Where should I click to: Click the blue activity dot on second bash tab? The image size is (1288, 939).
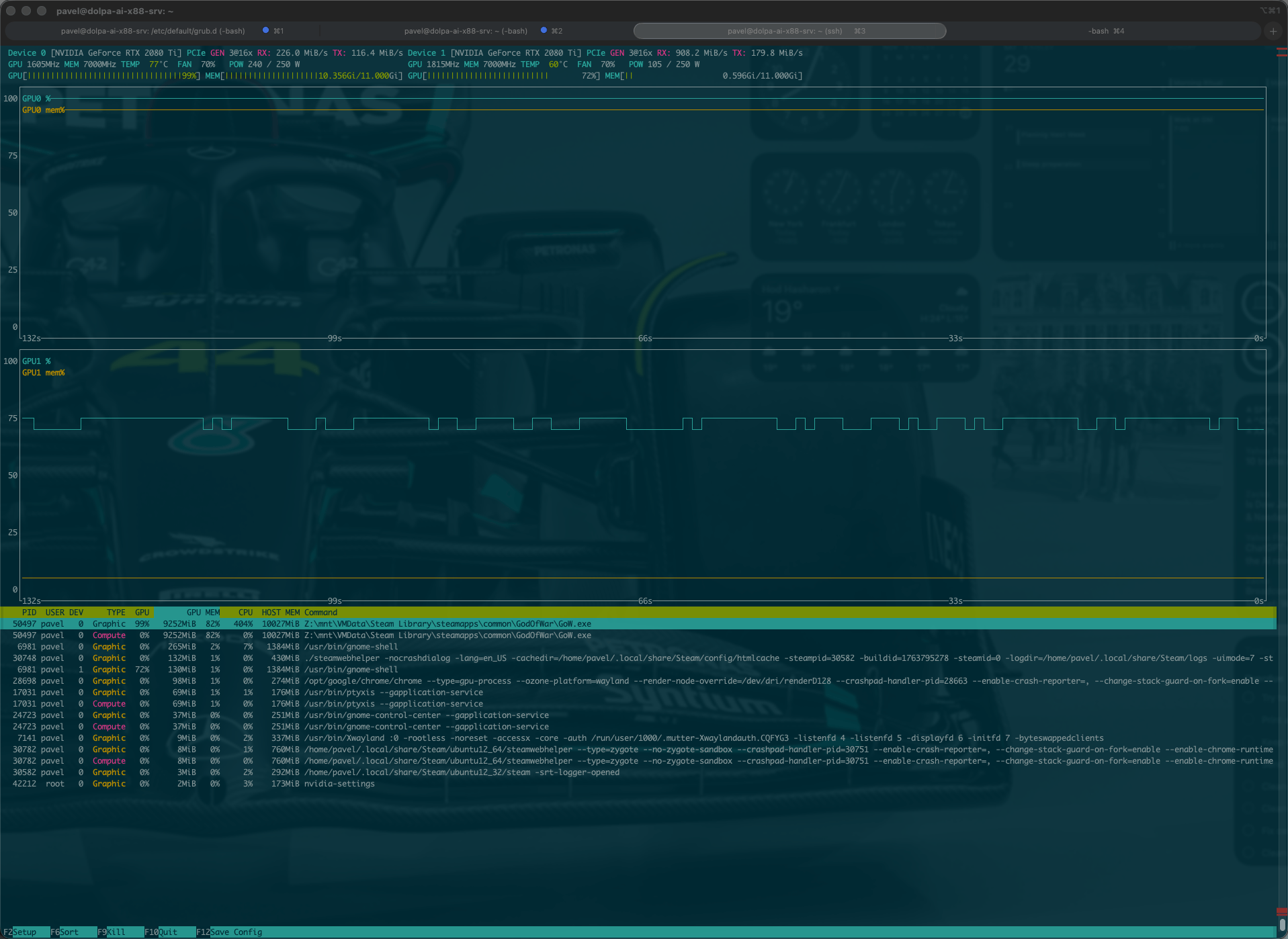click(x=544, y=30)
